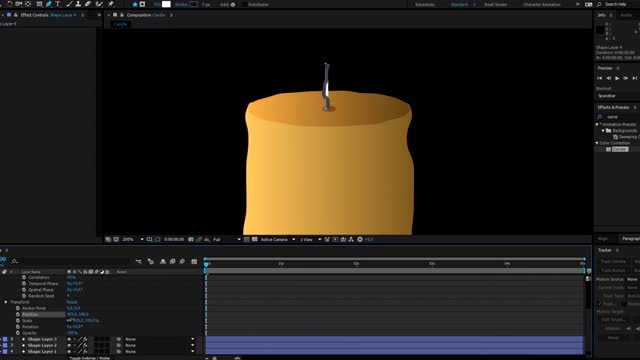Jump to first frame in Preview
Viewport: 640px width, 360px height.
(600, 78)
